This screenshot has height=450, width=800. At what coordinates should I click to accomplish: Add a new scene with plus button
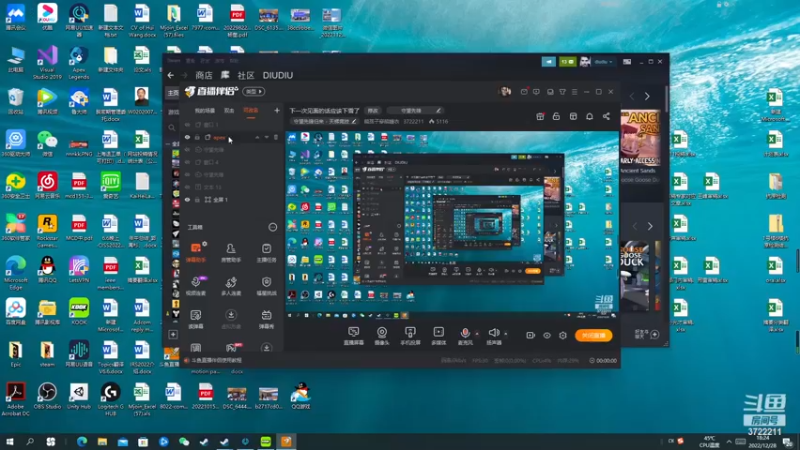(x=277, y=110)
